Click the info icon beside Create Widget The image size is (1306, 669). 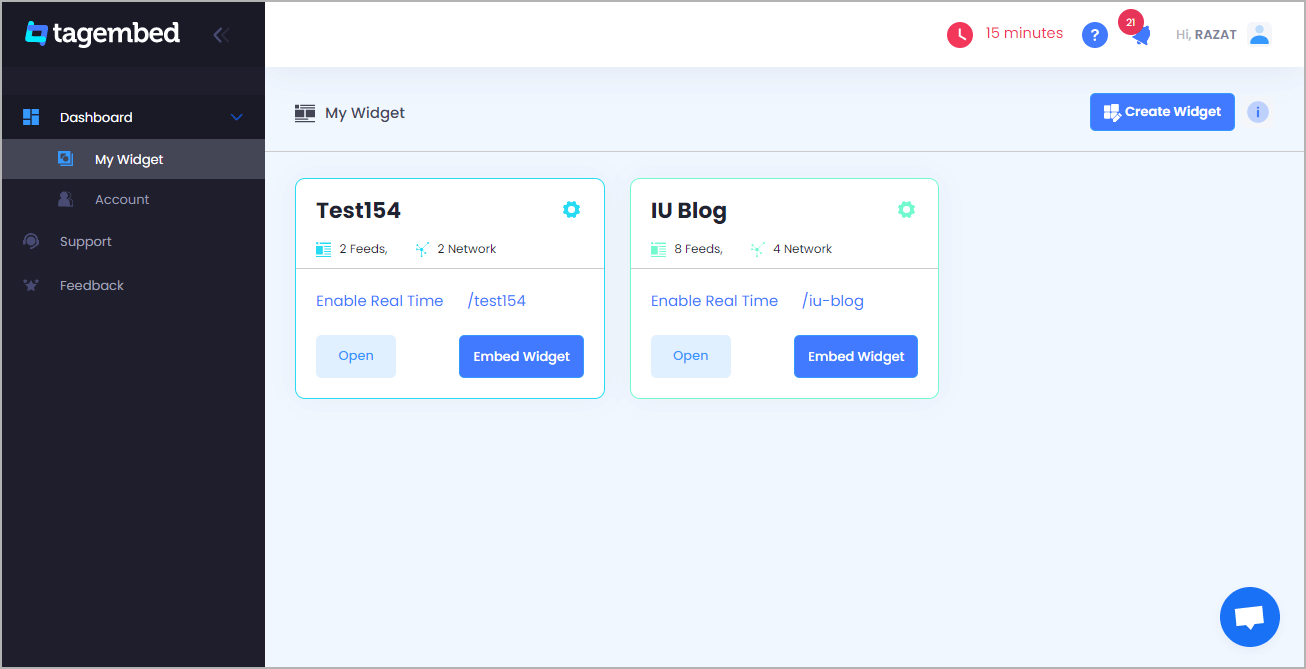1258,112
